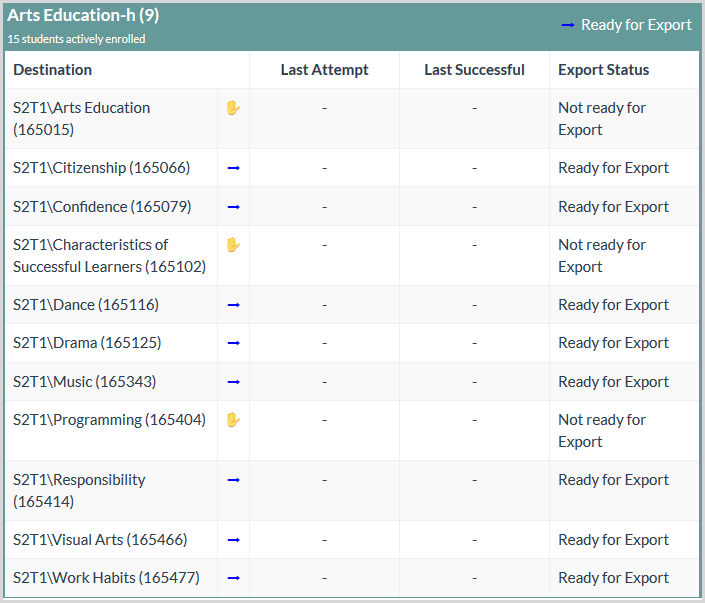Click the export arrow for Drama
The width and height of the screenshot is (705, 603).
click(x=234, y=343)
